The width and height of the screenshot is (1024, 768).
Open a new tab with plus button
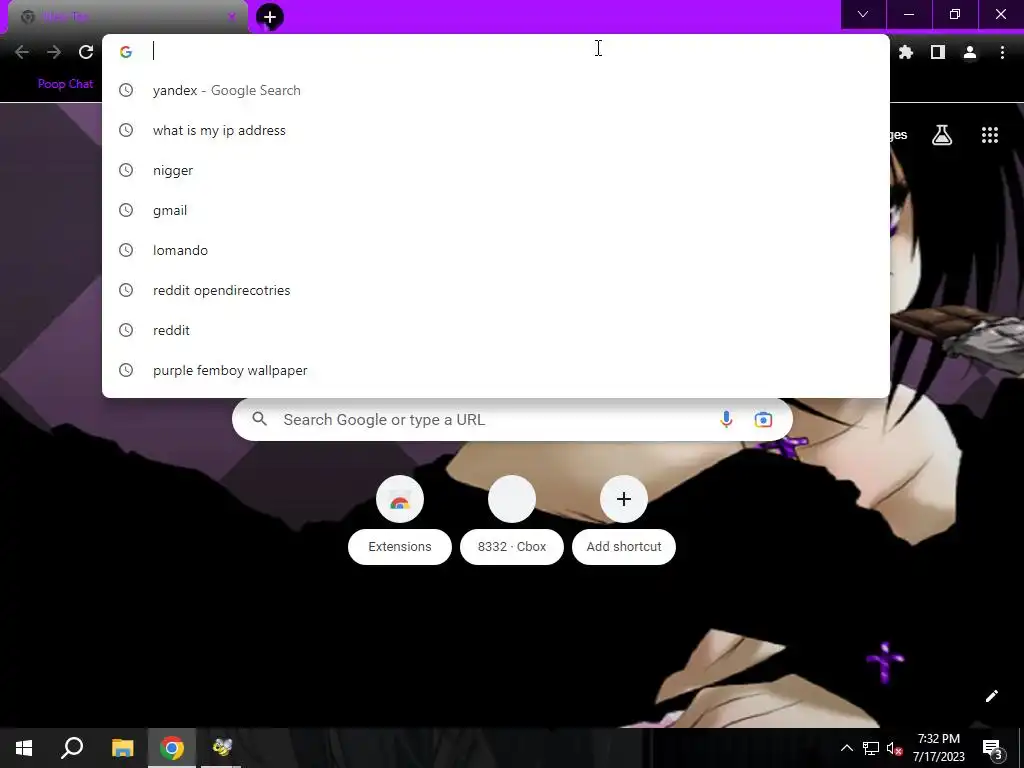270,17
